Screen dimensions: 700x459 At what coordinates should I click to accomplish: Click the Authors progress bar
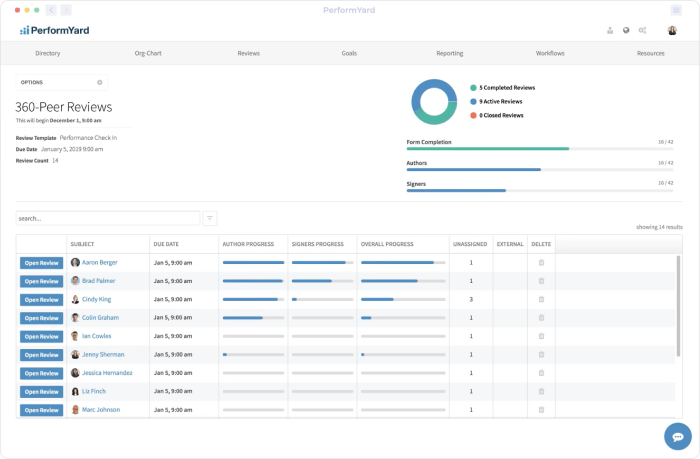pos(540,170)
